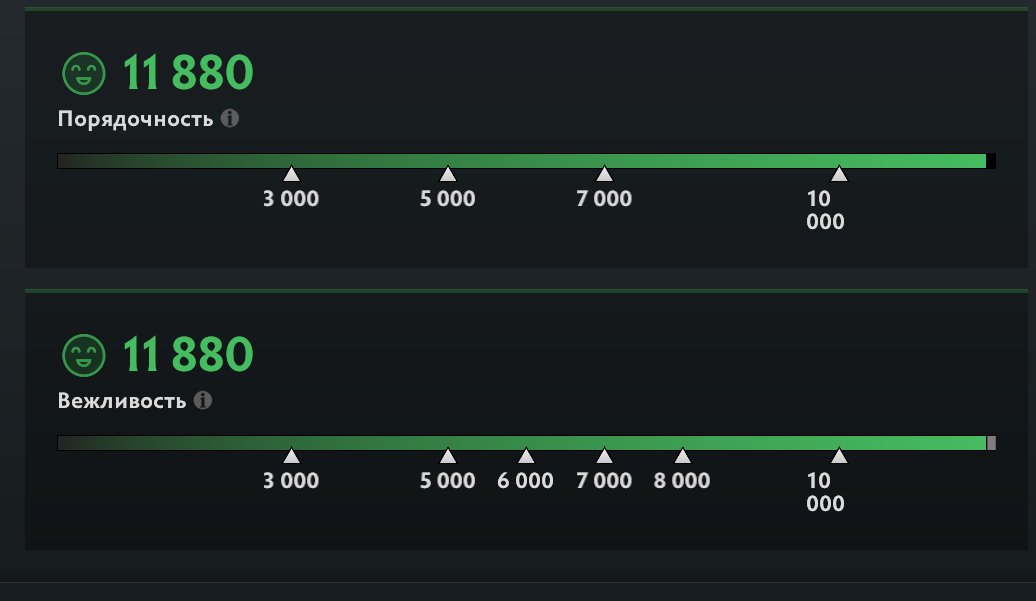This screenshot has width=1036, height=601.
Task: Open the info icon next to Порядочность
Action: (230, 119)
